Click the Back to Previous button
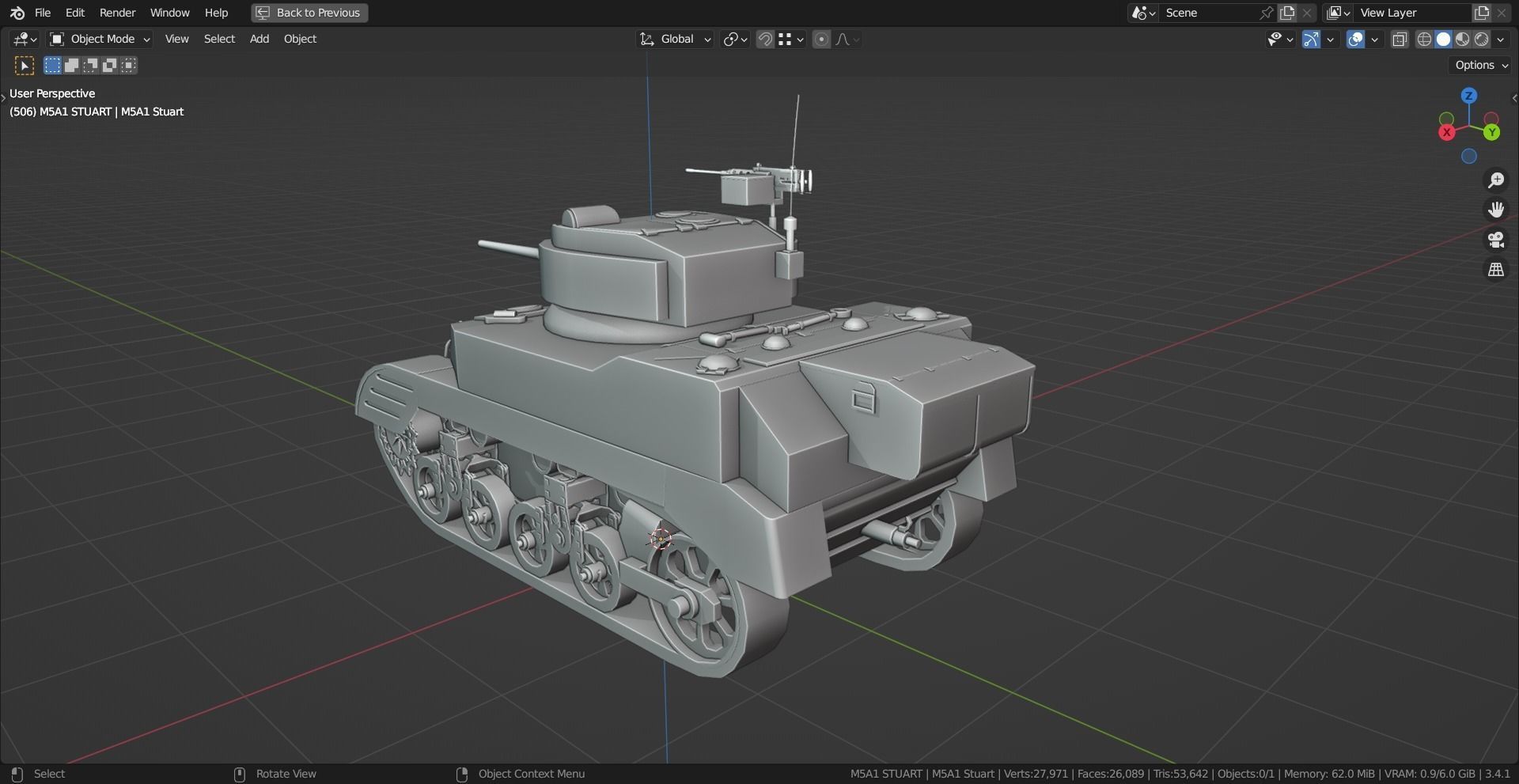The image size is (1519, 784). click(309, 13)
